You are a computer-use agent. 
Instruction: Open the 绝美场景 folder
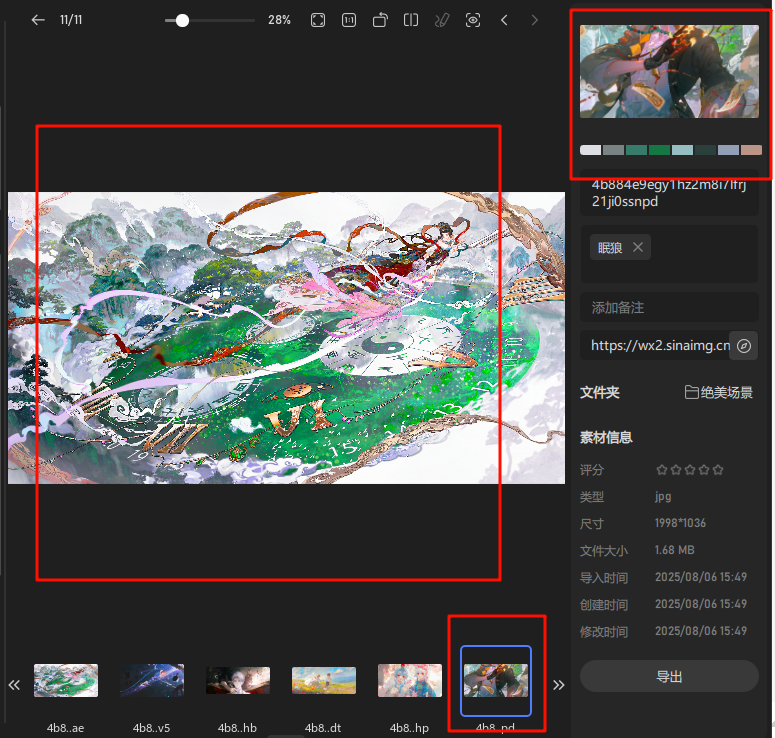pos(719,392)
